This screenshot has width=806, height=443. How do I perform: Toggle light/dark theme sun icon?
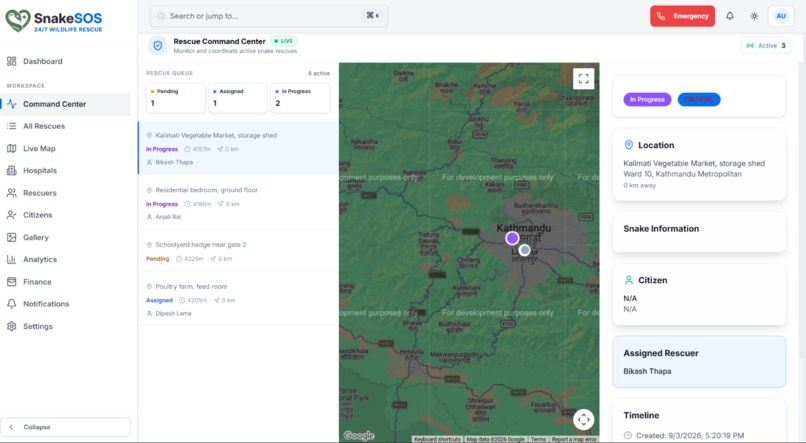(754, 16)
